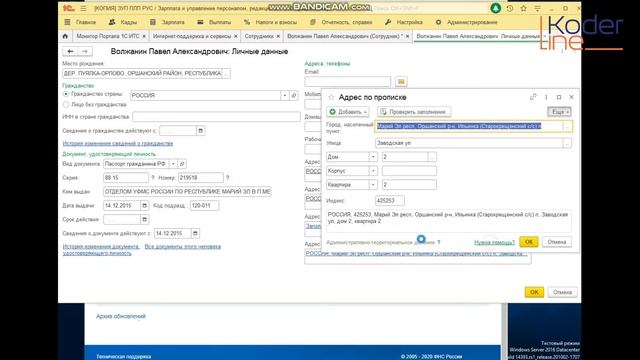Screen dimensions: 640x360
Task: Click the ellipsis button of the street field
Action: tap(567, 143)
